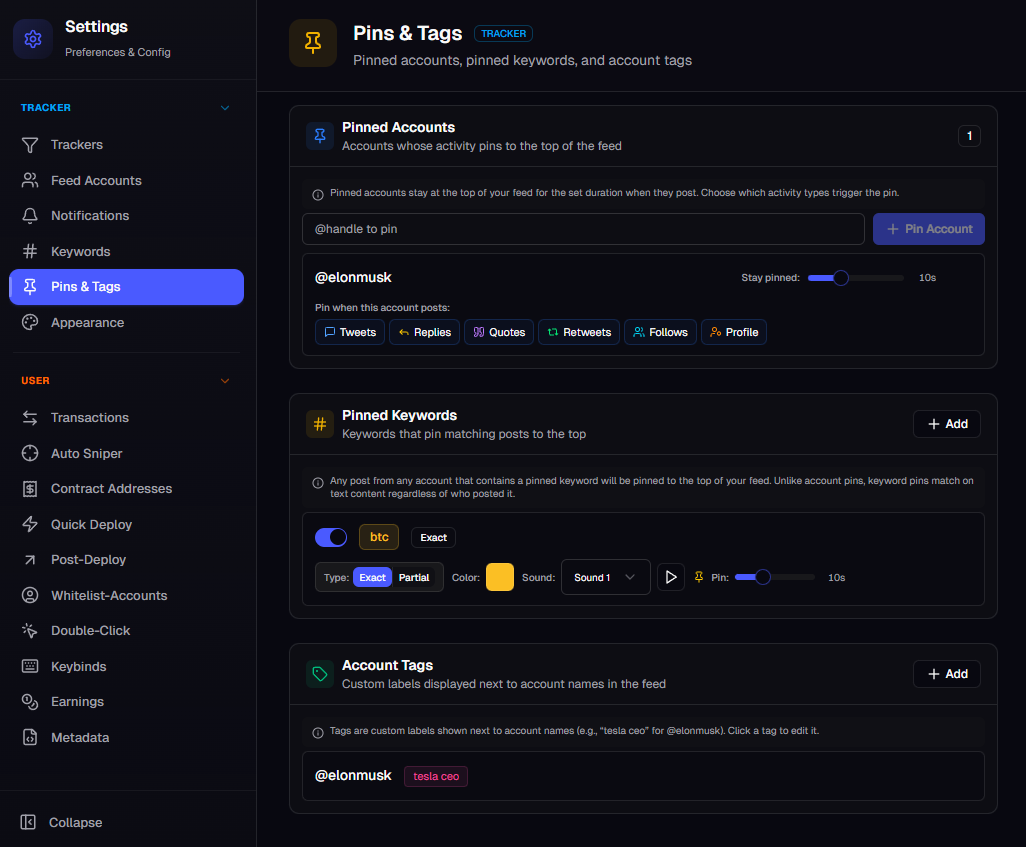Collapse the TRACKER sidebar section chevron
1026x847 pixels.
225,107
